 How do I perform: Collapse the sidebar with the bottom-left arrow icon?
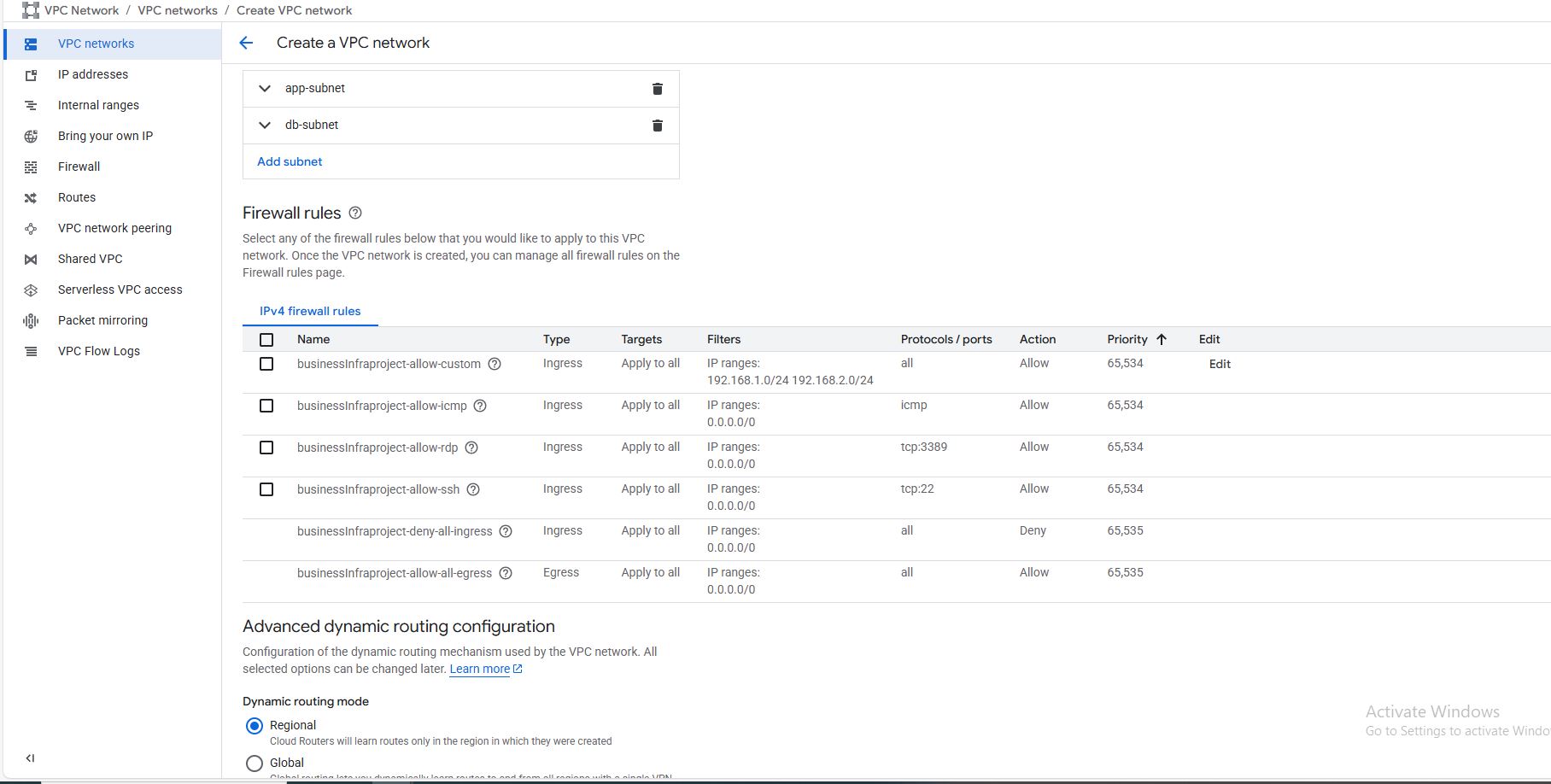pos(30,758)
